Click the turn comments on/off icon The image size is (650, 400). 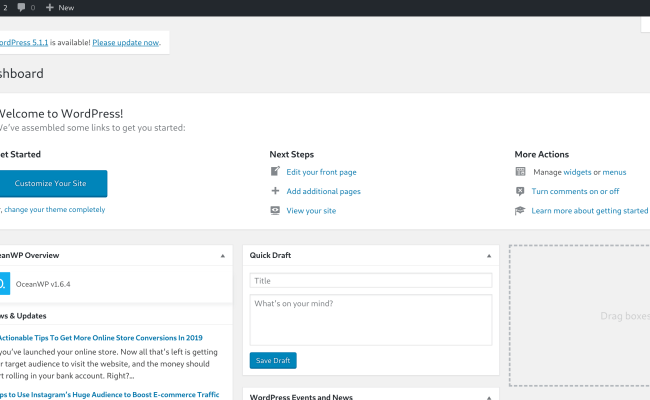[520, 191]
